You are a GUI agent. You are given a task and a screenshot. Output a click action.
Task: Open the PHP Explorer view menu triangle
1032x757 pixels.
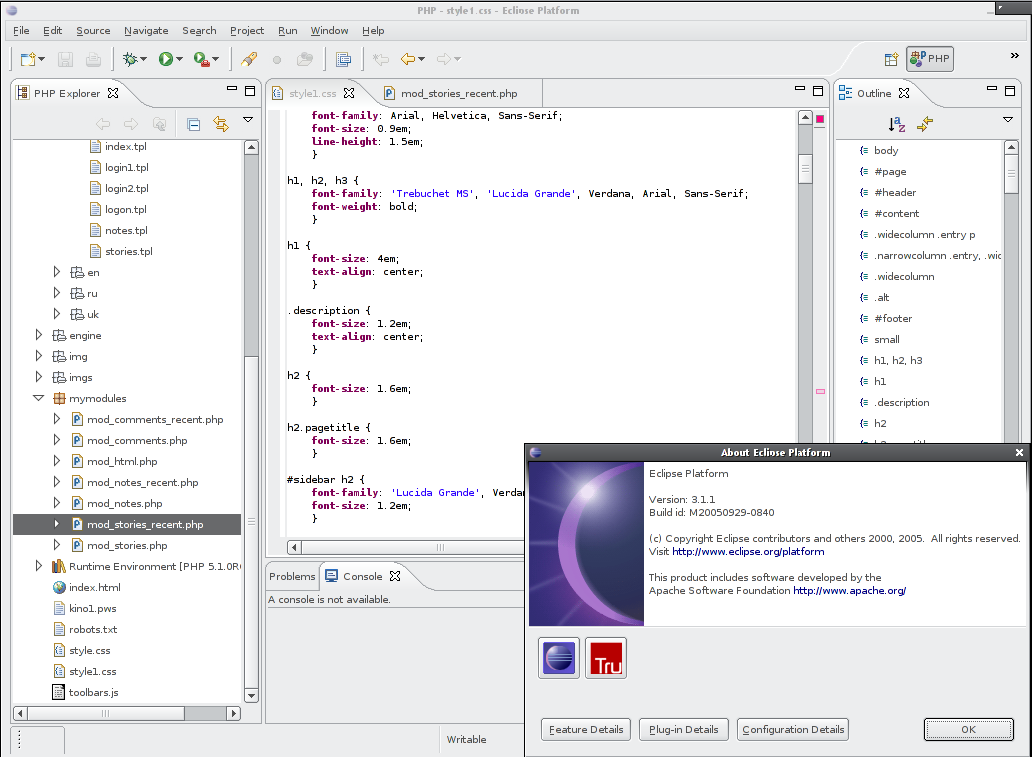[x=248, y=120]
